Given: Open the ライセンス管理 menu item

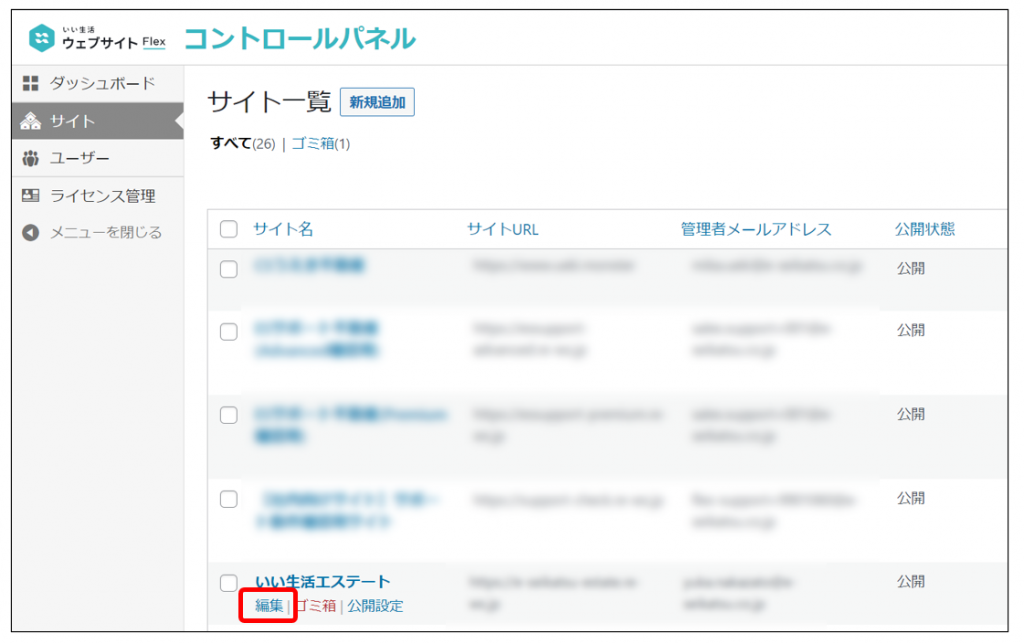Looking at the screenshot, I should [x=102, y=196].
